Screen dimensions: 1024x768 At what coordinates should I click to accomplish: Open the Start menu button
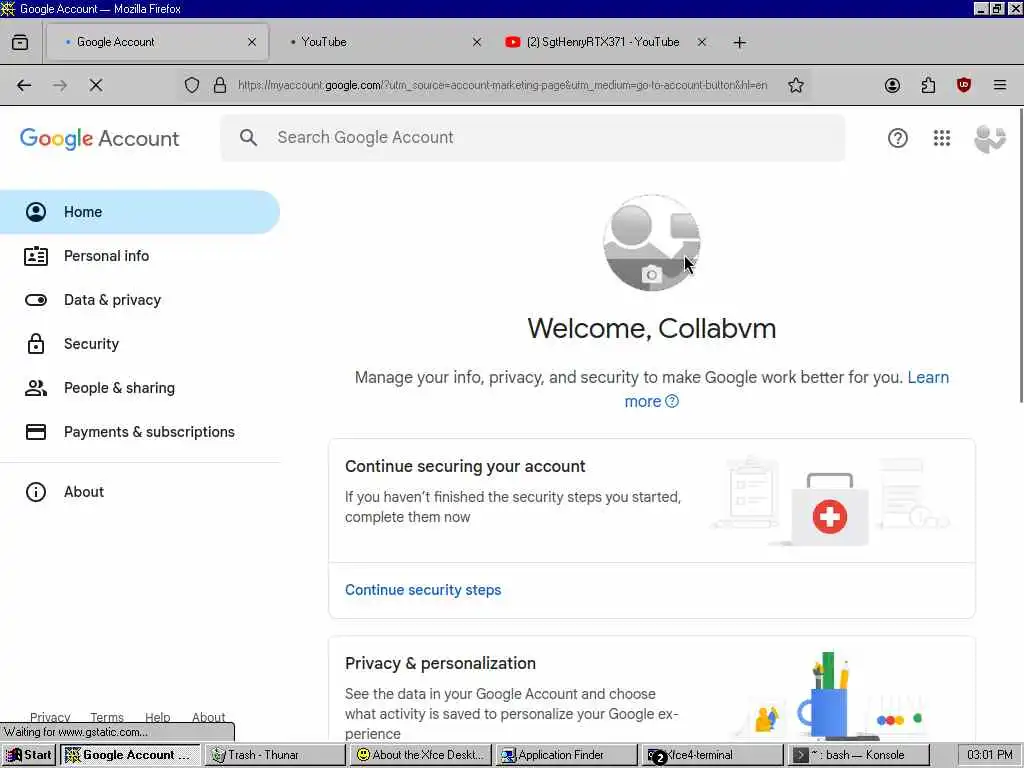pyautogui.click(x=29, y=755)
